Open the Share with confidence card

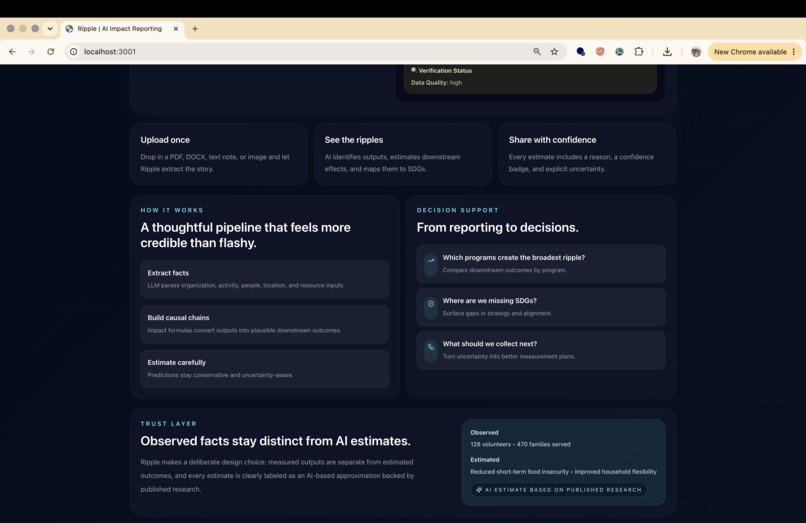click(587, 154)
